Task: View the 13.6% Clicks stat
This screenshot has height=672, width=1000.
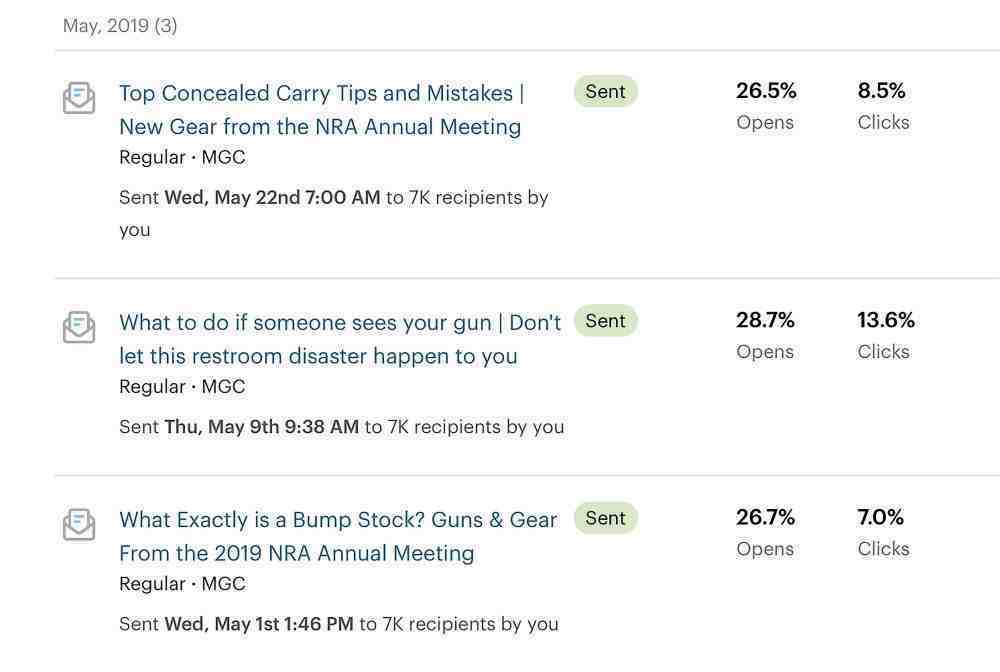Action: [886, 335]
